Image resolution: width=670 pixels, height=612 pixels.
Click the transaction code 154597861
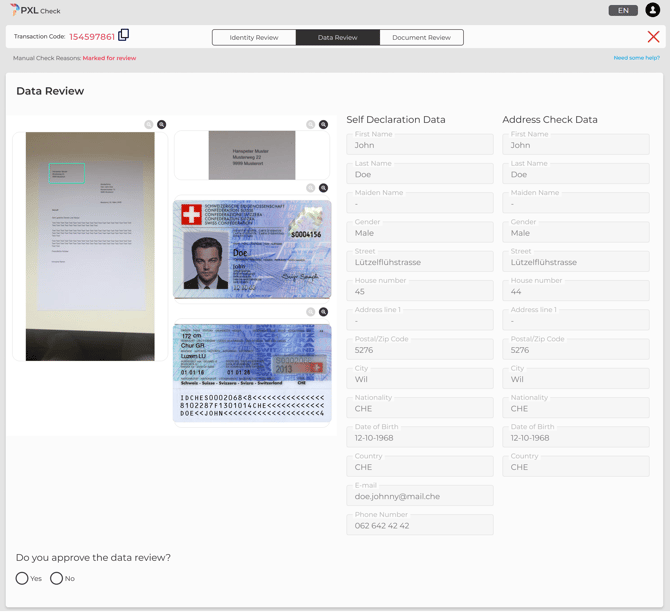[92, 37]
